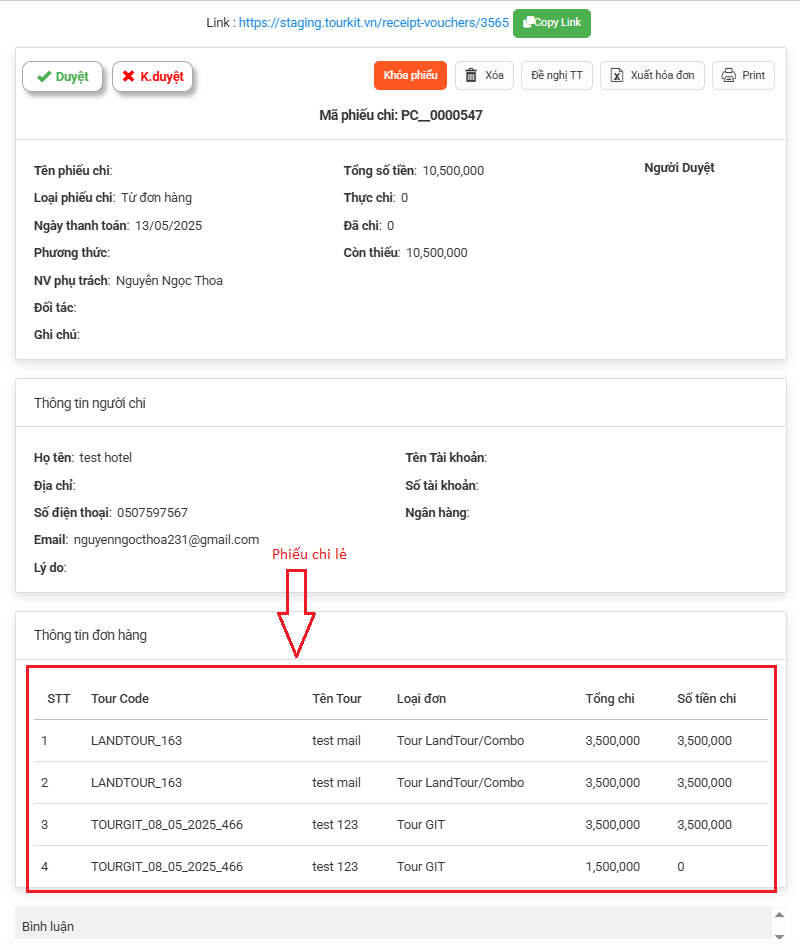Click the Đề nghị TT button

pos(556,75)
